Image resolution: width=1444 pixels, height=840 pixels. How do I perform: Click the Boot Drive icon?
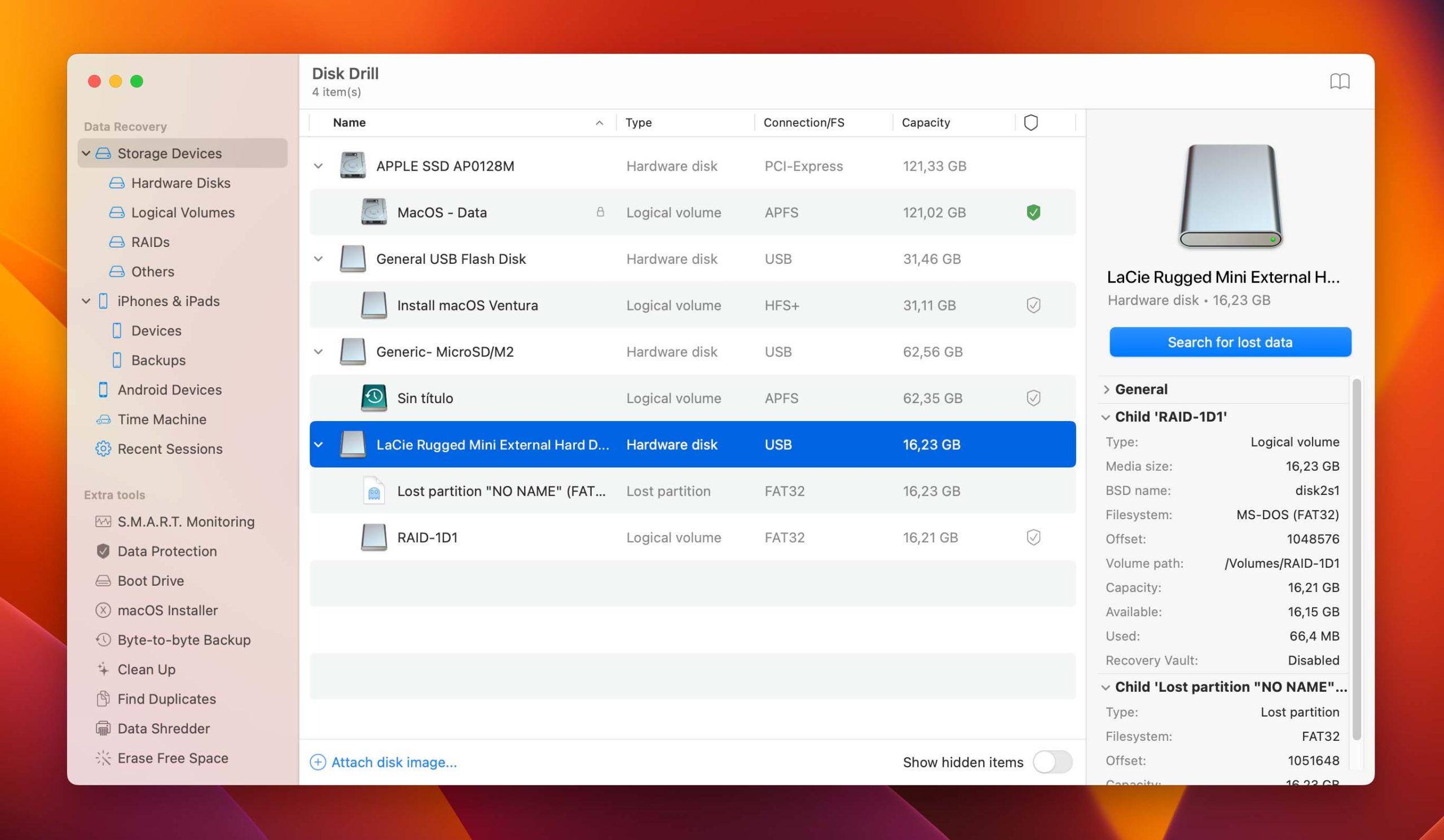(x=103, y=581)
